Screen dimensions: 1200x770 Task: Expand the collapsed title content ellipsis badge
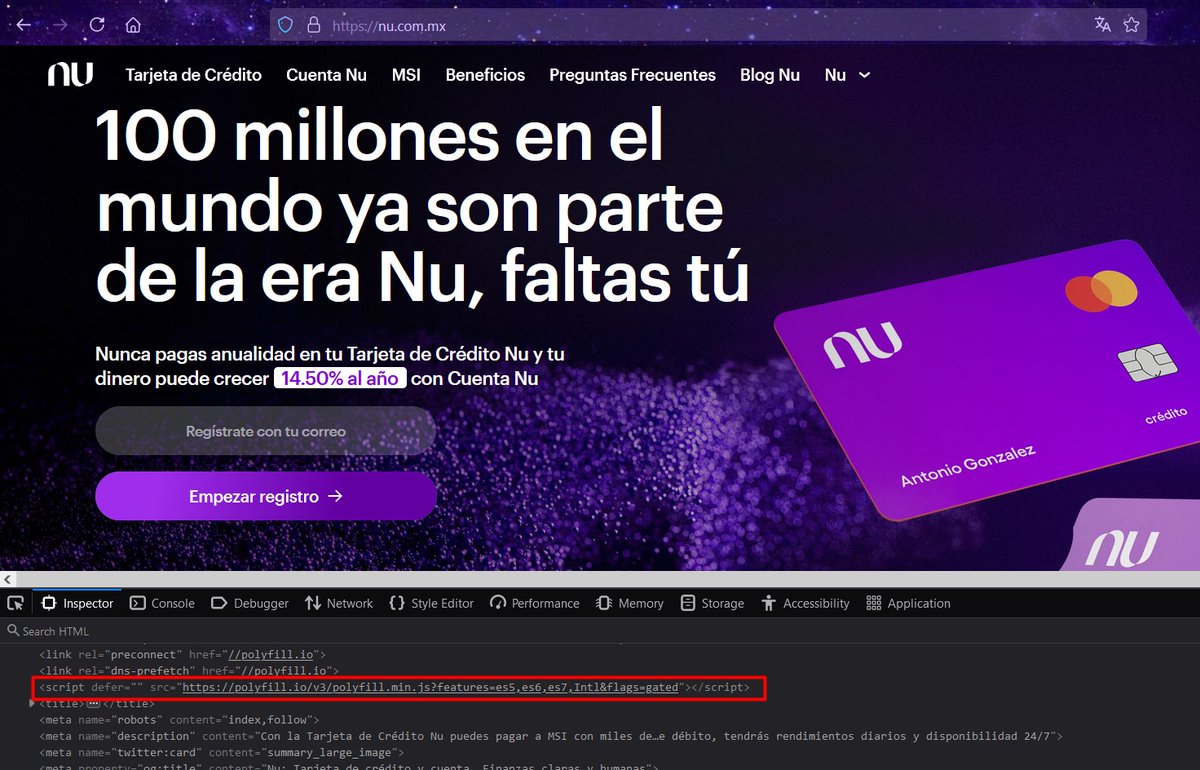[x=94, y=704]
